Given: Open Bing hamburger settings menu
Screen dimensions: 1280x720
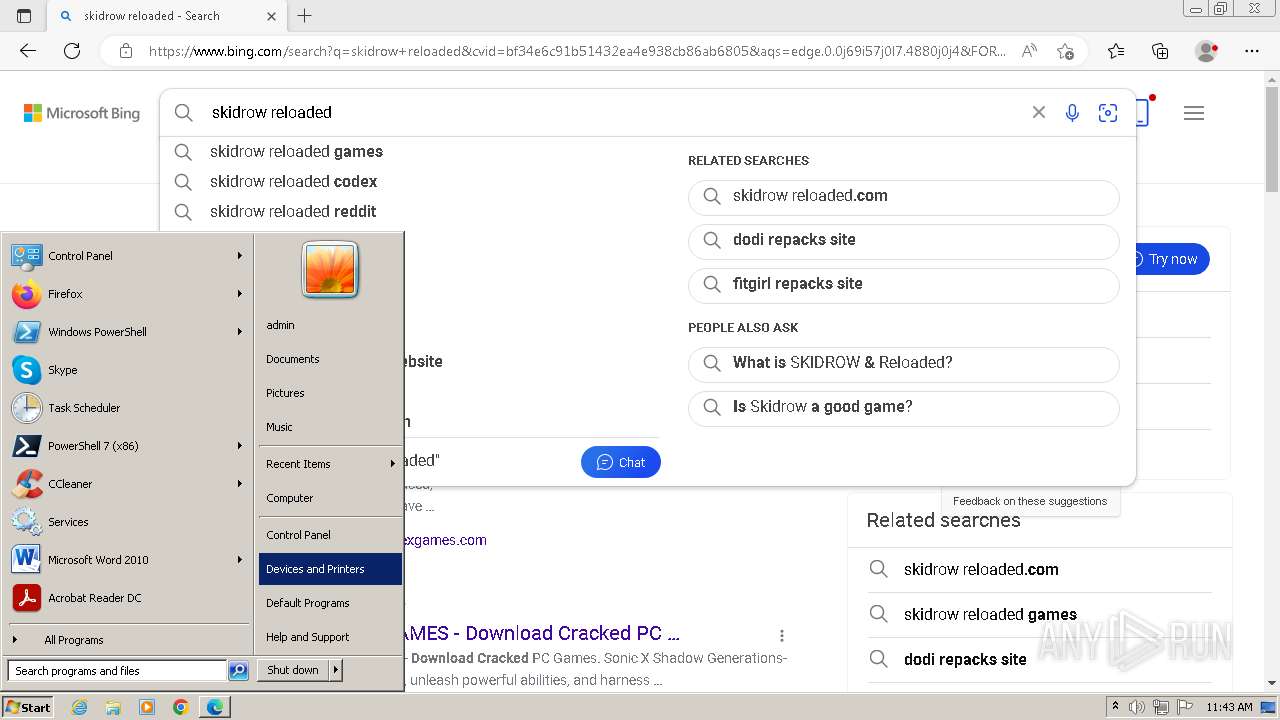Looking at the screenshot, I should [x=1194, y=113].
